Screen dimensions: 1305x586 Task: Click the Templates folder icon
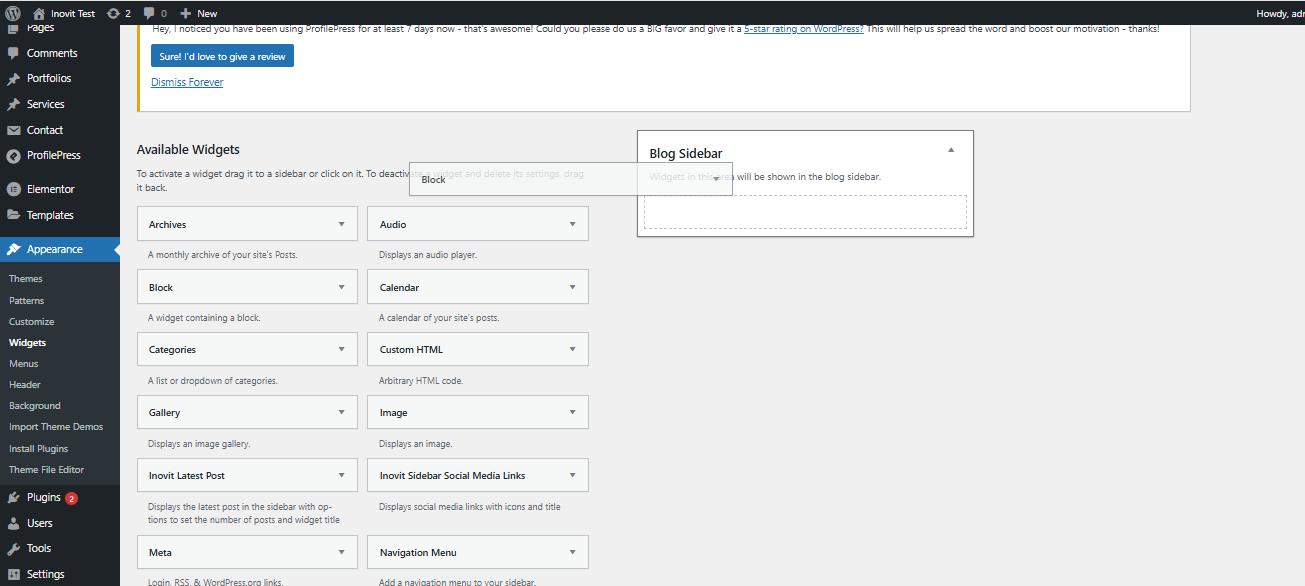[x=13, y=215]
